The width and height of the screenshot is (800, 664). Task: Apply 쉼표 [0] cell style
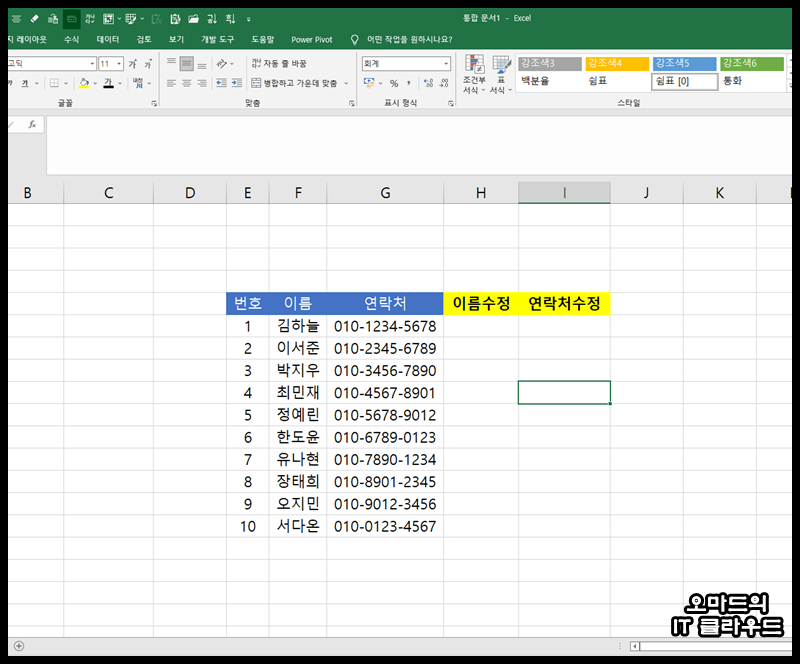click(x=684, y=81)
